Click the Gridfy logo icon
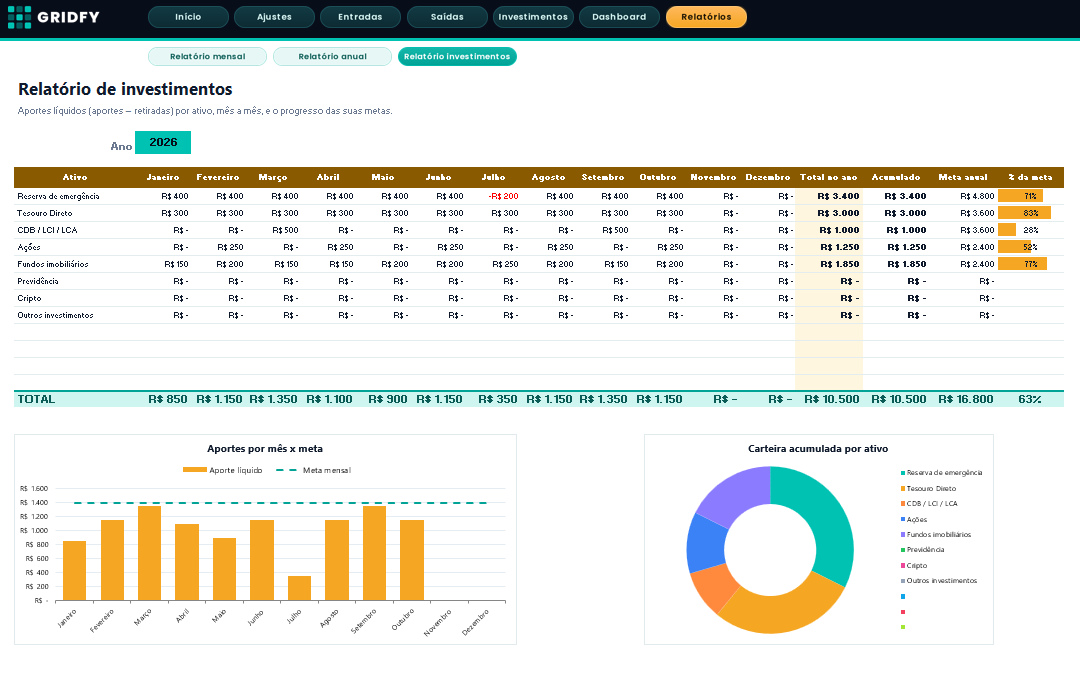1080x674 pixels. click(x=19, y=17)
